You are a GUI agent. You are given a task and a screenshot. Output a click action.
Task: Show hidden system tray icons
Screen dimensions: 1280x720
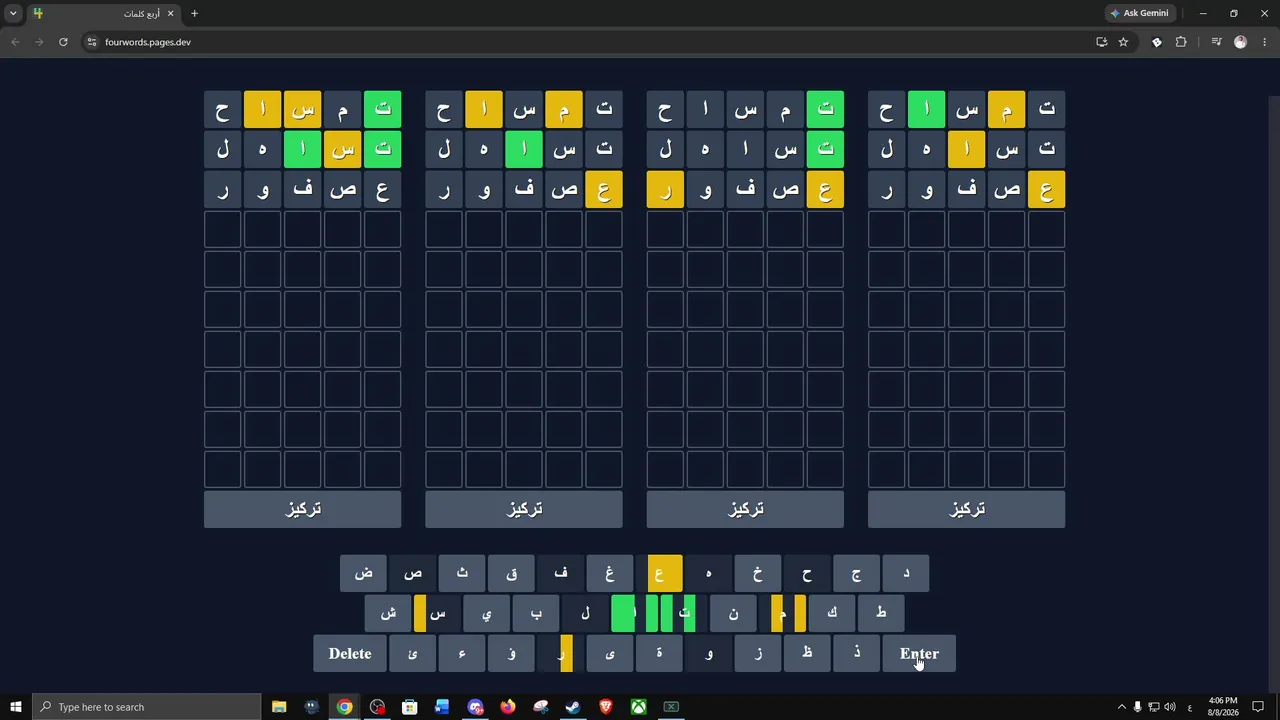pyautogui.click(x=1121, y=707)
